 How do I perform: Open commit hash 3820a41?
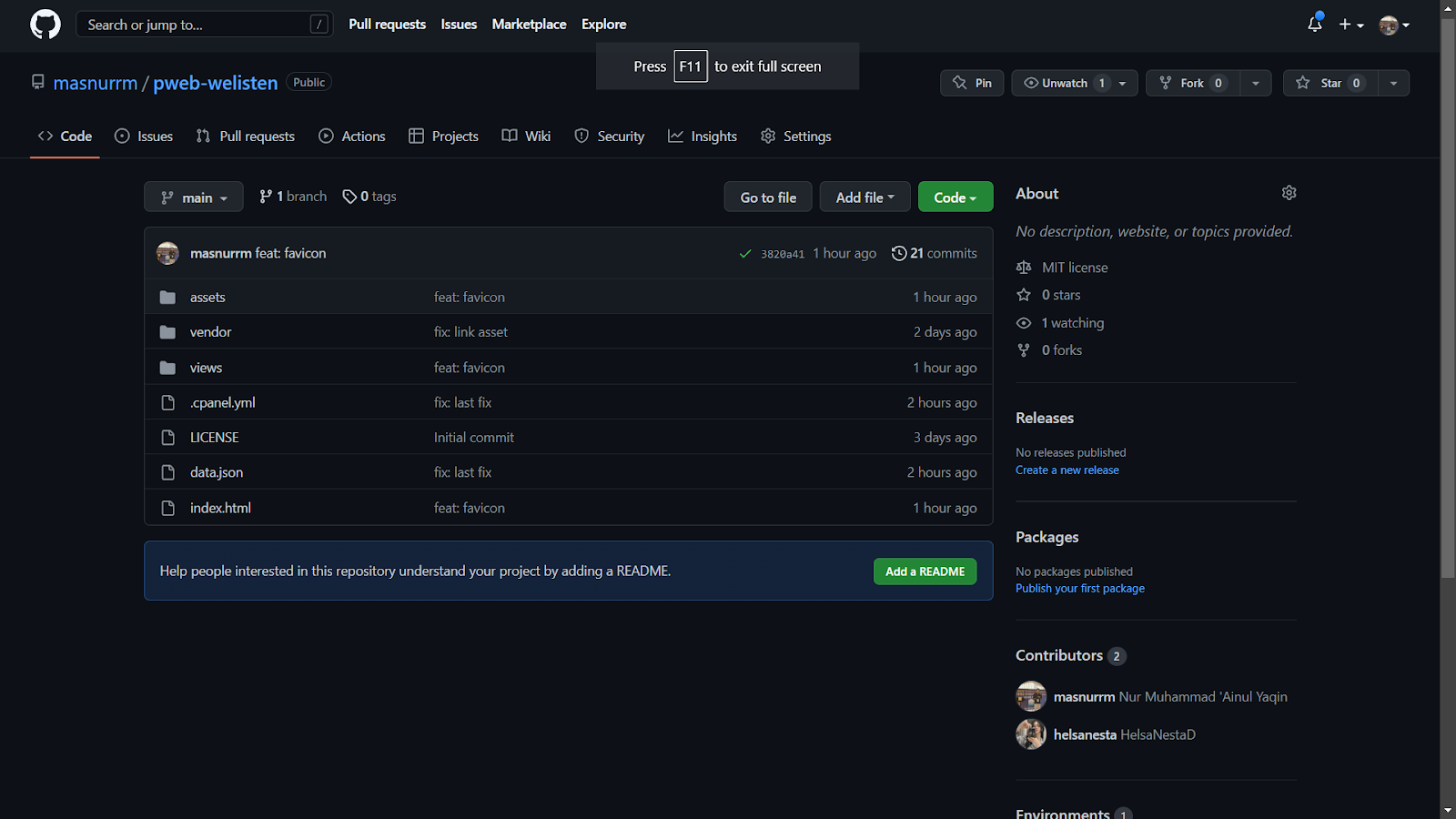783,255
